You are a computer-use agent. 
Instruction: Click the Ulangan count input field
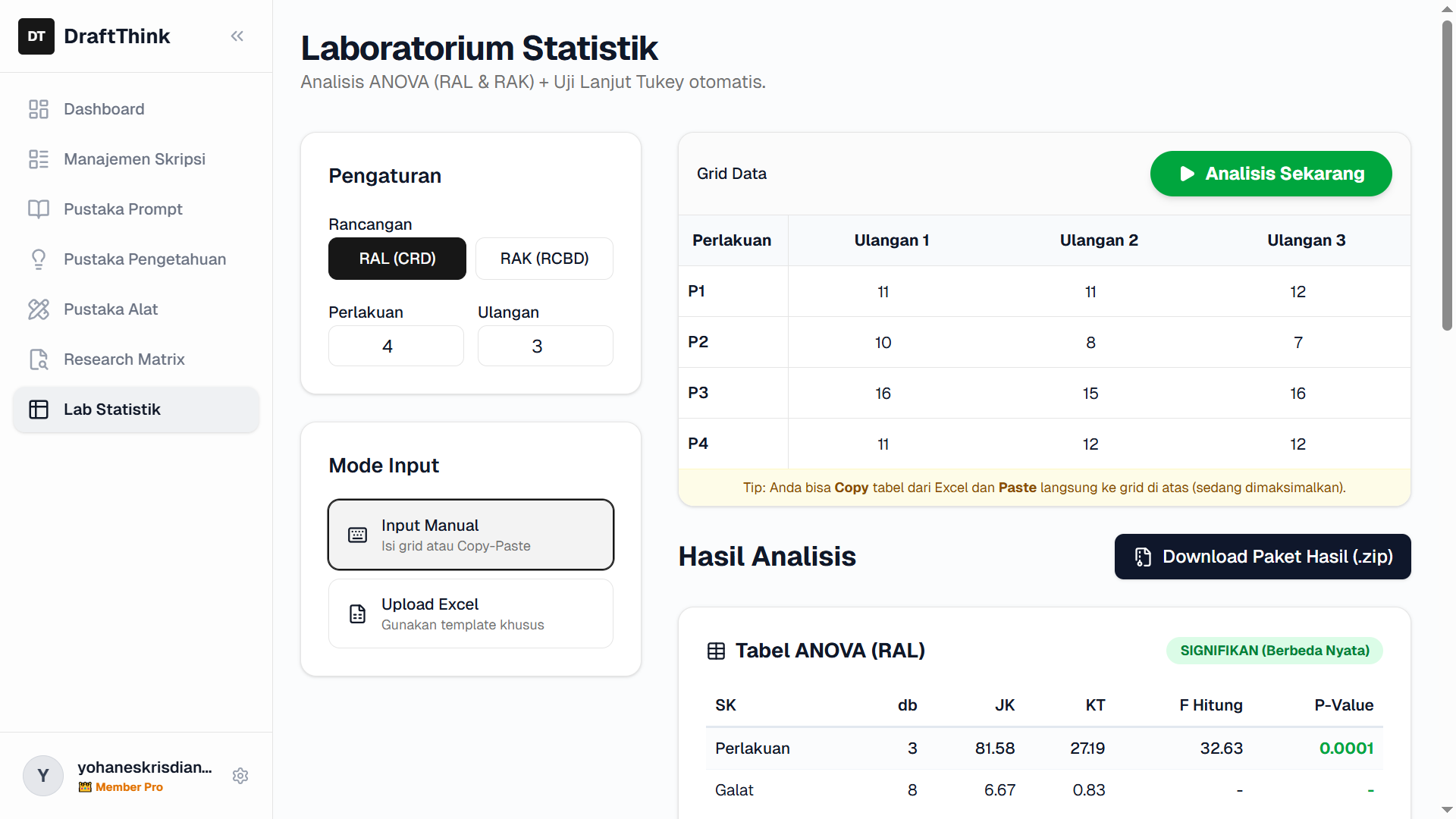544,347
